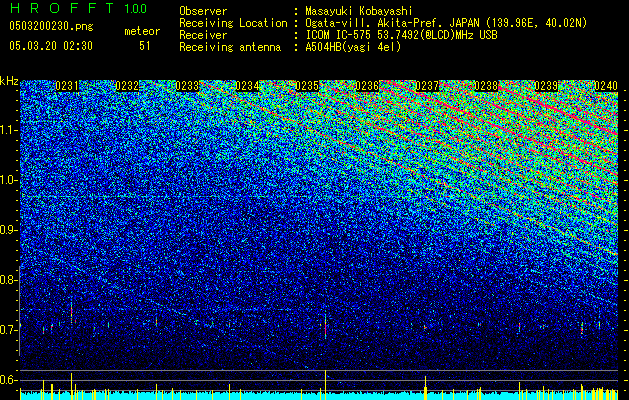Viewport: 629px width, 400px height.
Task: Click the kHz axis unit label
Action: [9, 81]
